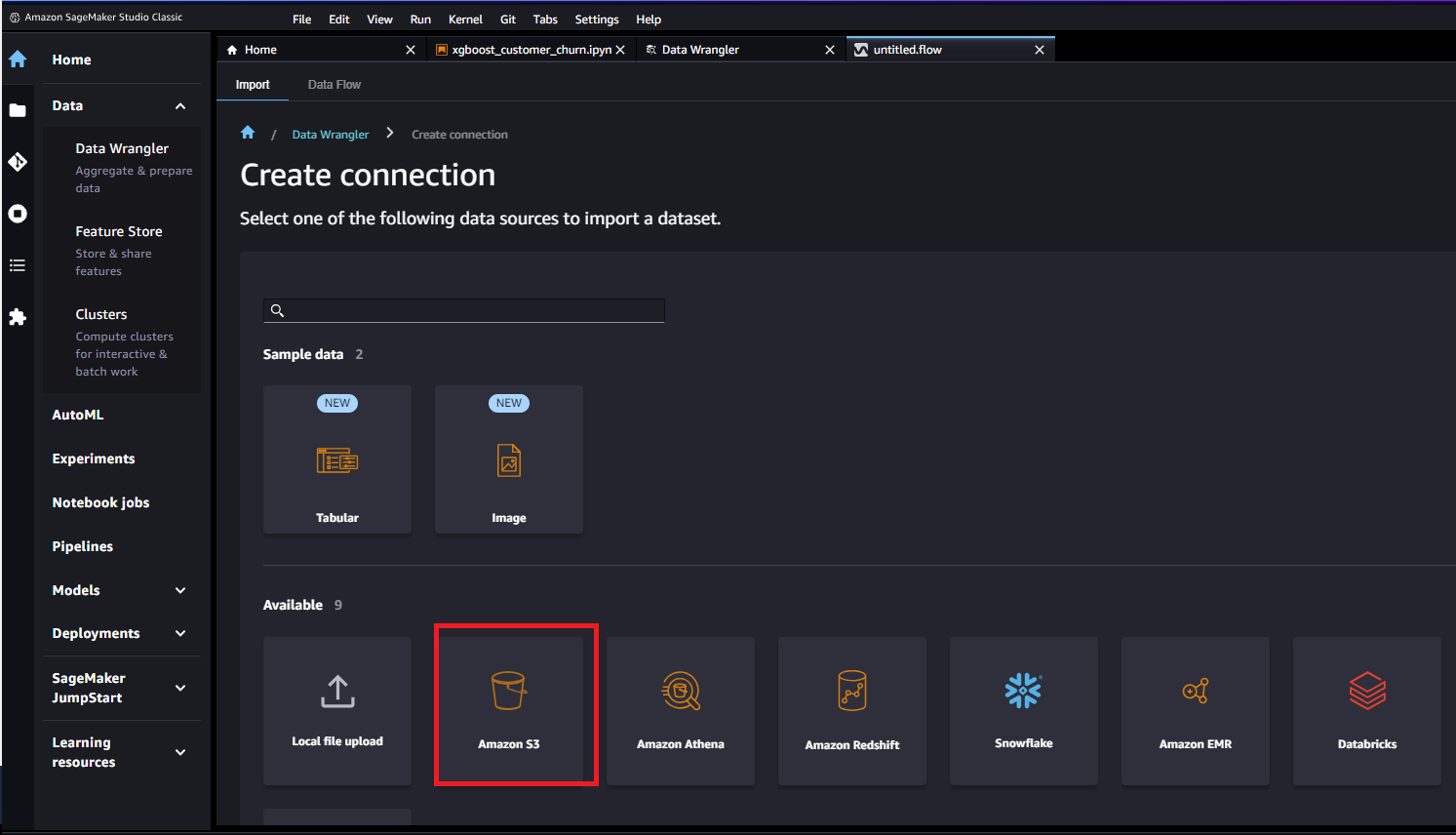Open the File menu
The width and height of the screenshot is (1456, 835).
pyautogui.click(x=302, y=20)
